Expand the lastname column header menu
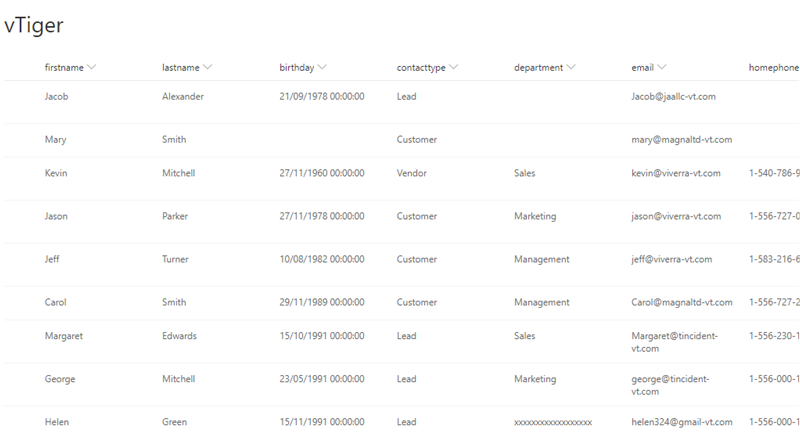 (208, 67)
